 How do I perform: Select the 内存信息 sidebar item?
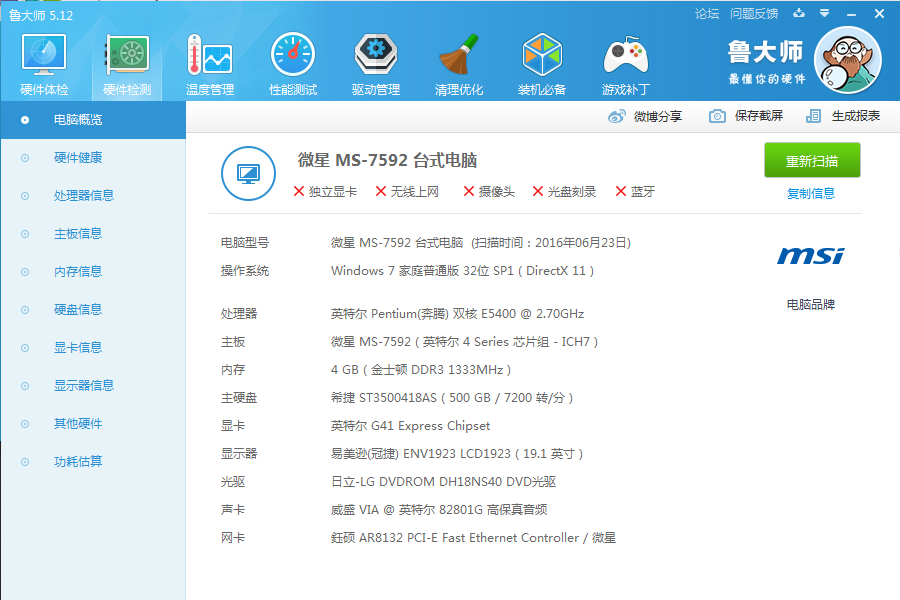click(x=64, y=271)
